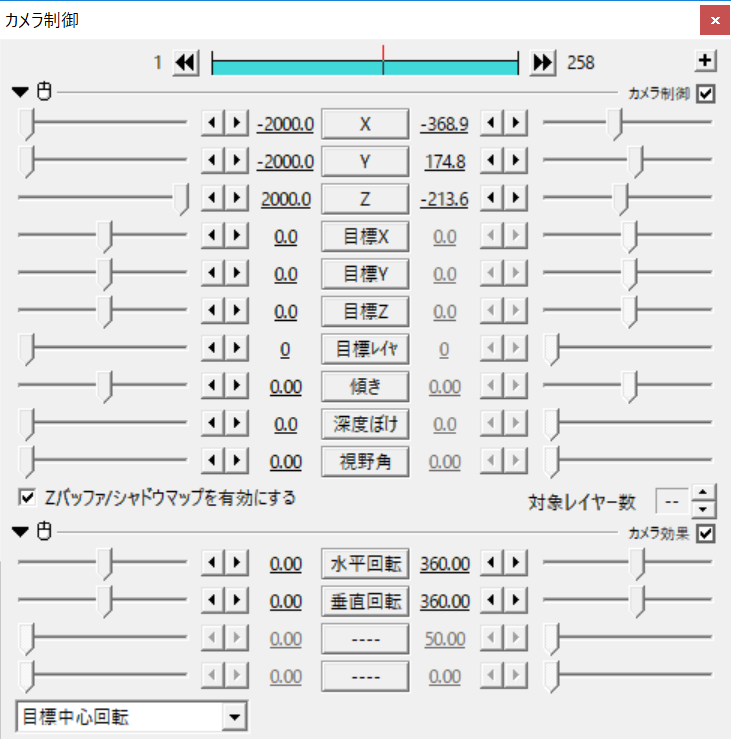
Task: Click the 対象レイヤー数 value field
Action: click(673, 502)
